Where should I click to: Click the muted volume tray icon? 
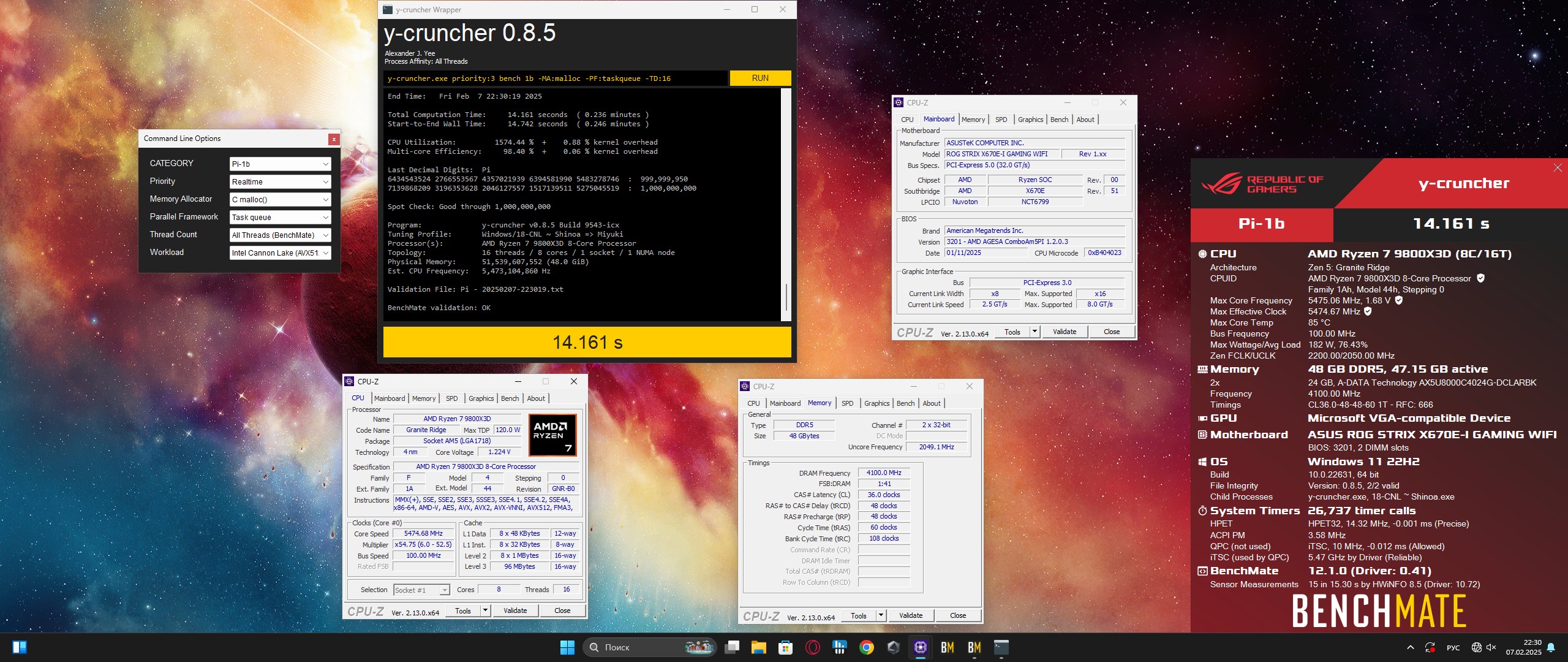(1492, 647)
